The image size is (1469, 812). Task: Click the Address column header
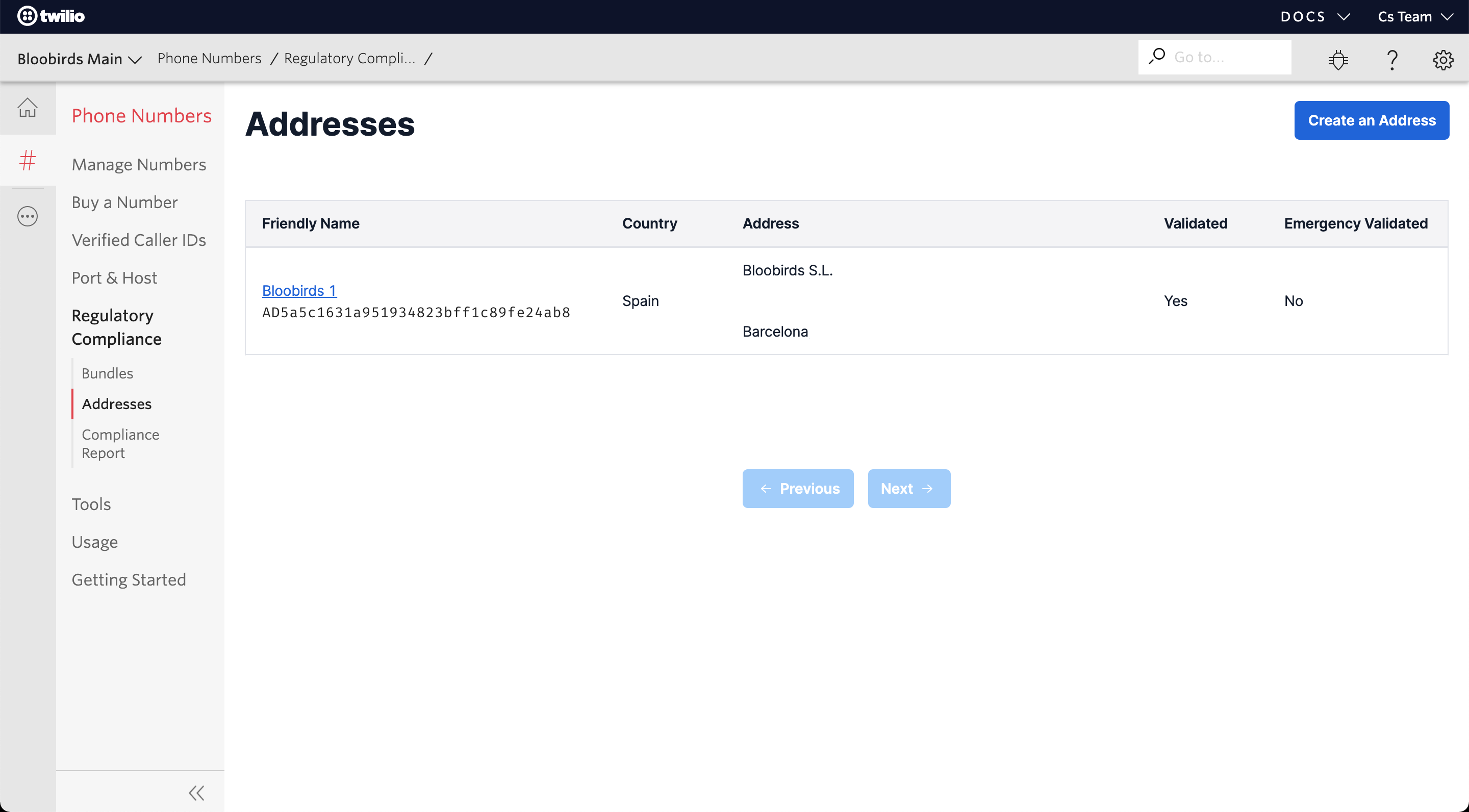[x=770, y=223]
